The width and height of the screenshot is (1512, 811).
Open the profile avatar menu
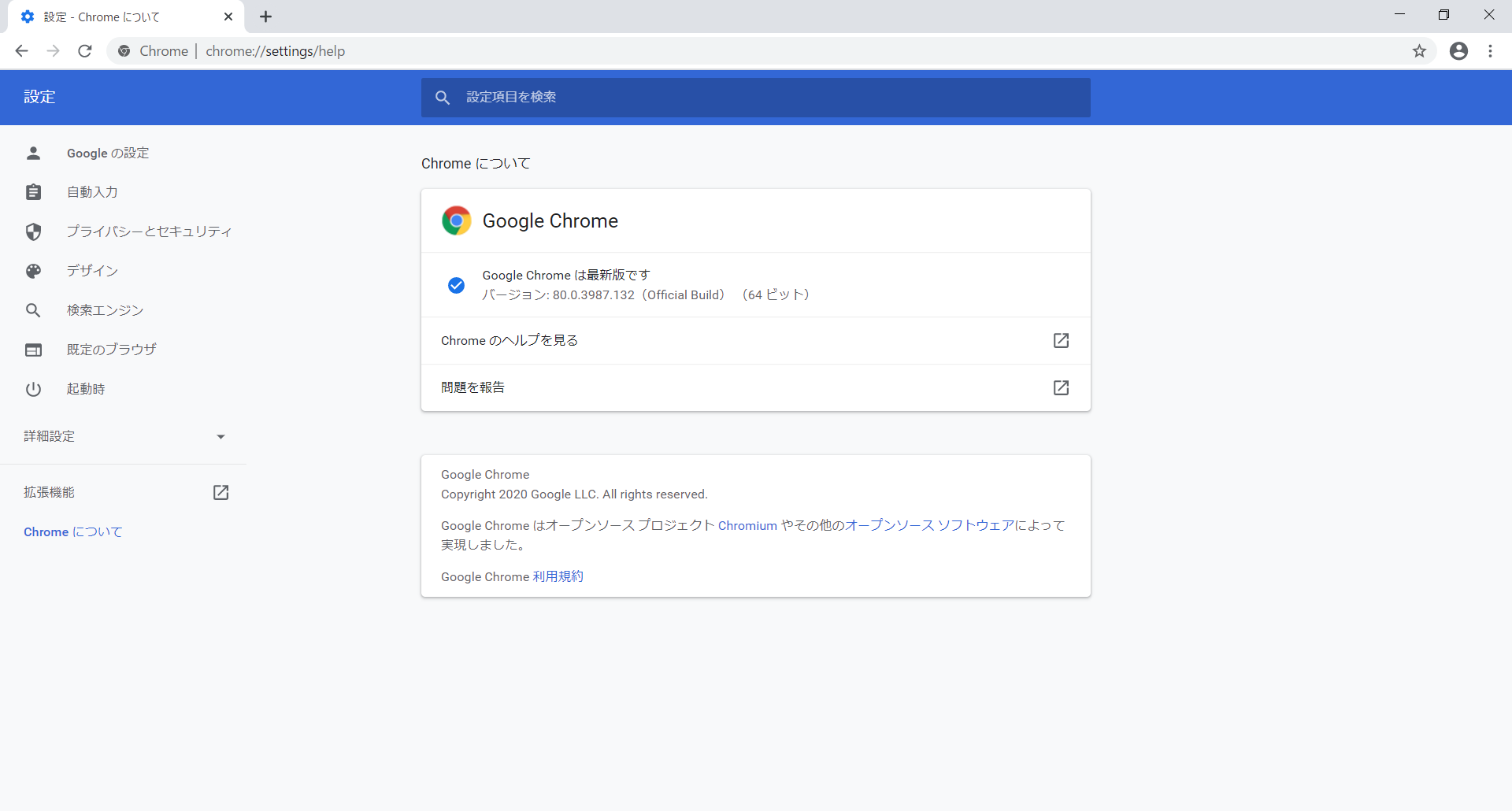1458,51
